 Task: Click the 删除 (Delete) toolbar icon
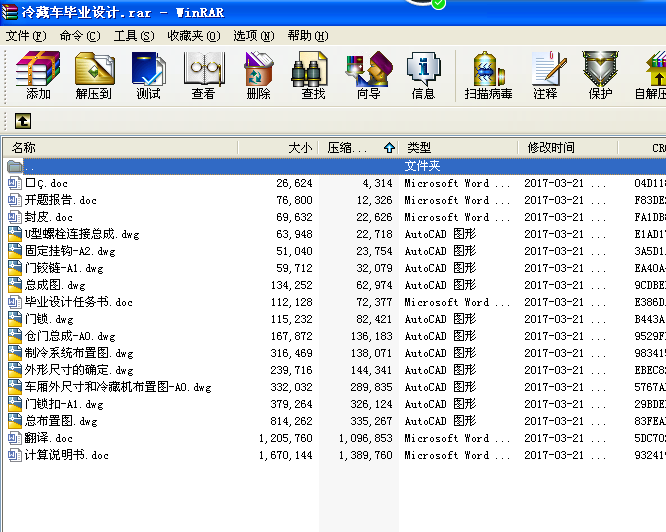[x=258, y=75]
